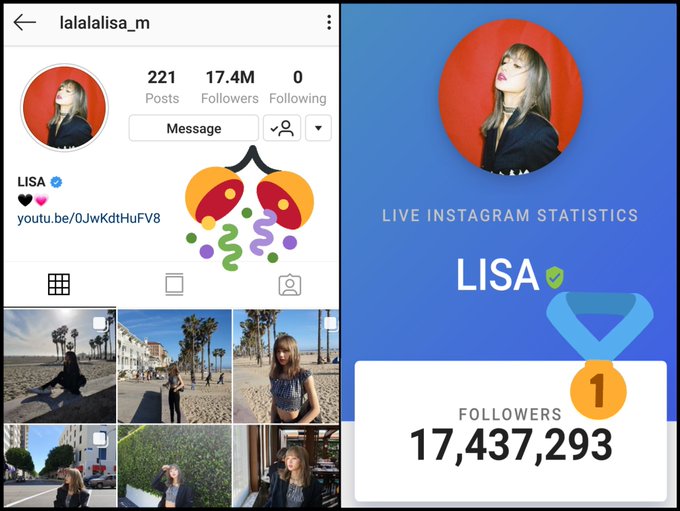Open the three-dot options menu

tap(329, 22)
